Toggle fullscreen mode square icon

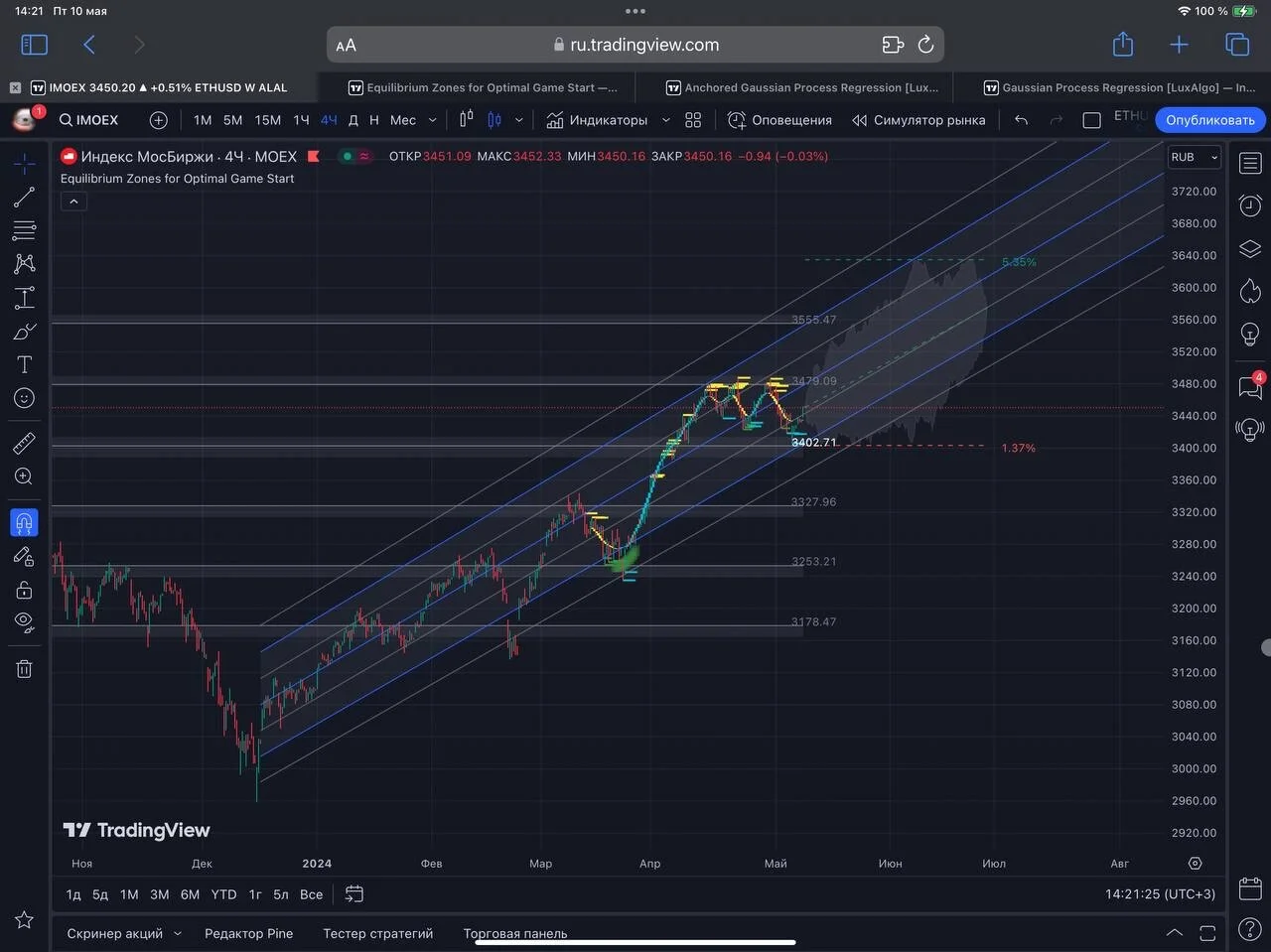(x=1091, y=120)
